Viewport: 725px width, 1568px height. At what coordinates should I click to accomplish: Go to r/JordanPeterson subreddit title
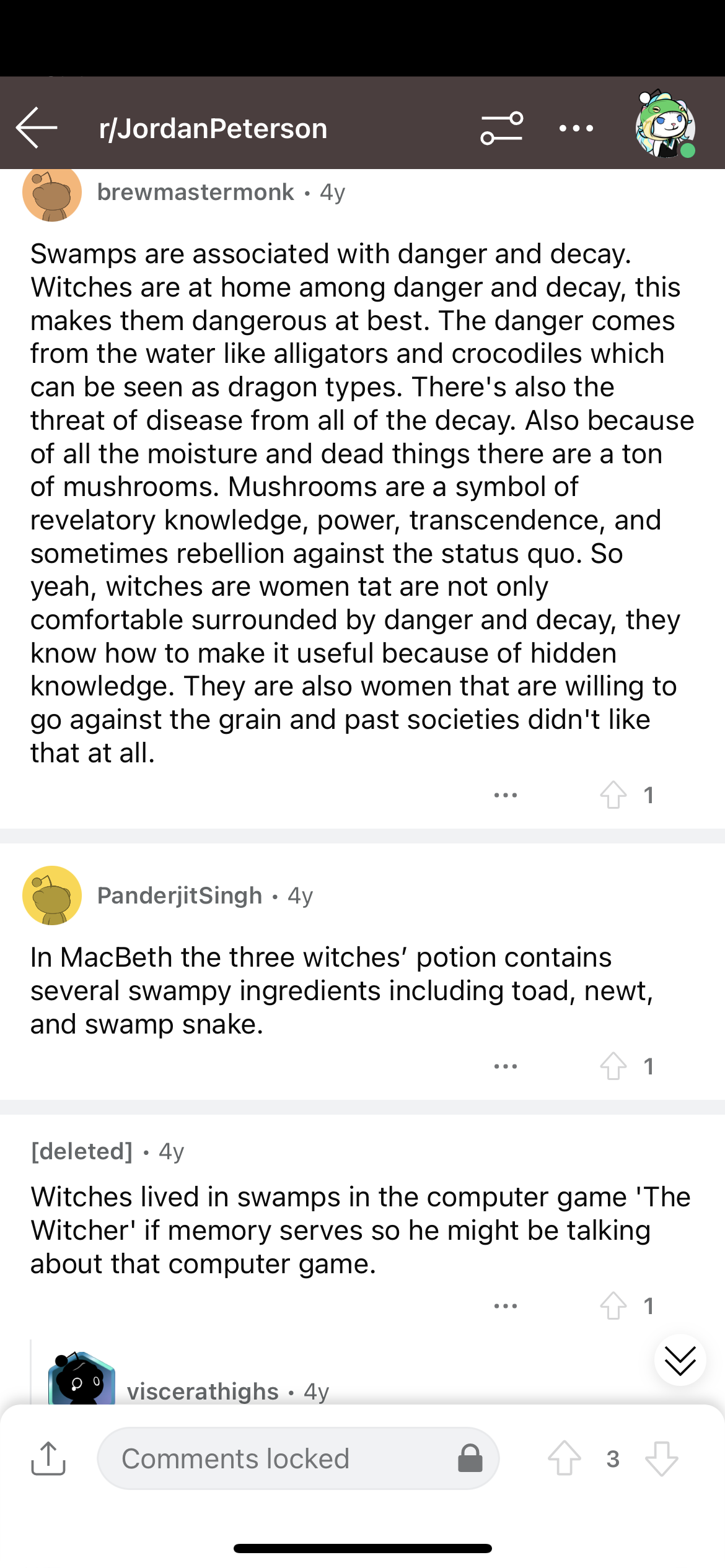pyautogui.click(x=213, y=129)
